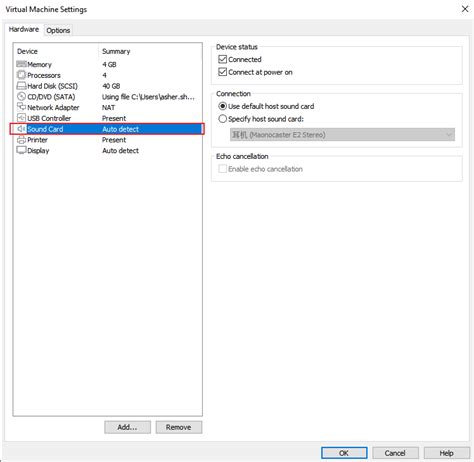The height and width of the screenshot is (462, 474).
Task: Select the USB Controller label
Action: pos(49,118)
